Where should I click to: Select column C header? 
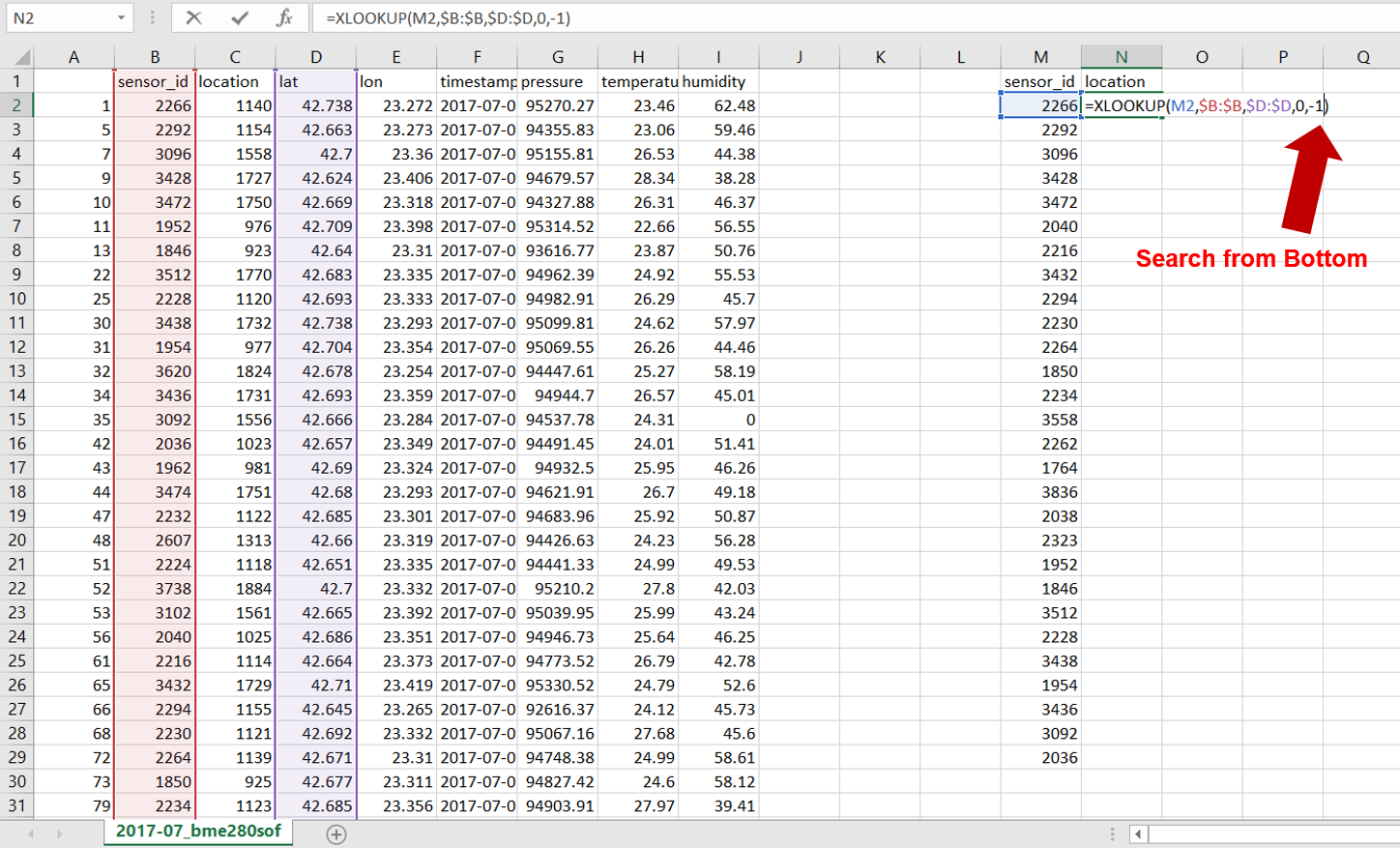[x=235, y=57]
